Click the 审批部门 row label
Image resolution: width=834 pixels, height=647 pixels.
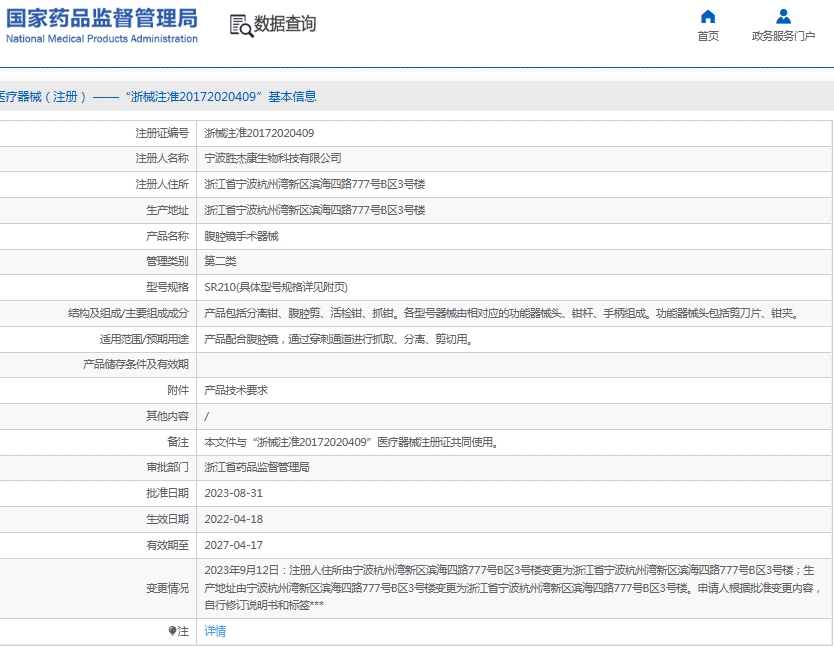168,467
